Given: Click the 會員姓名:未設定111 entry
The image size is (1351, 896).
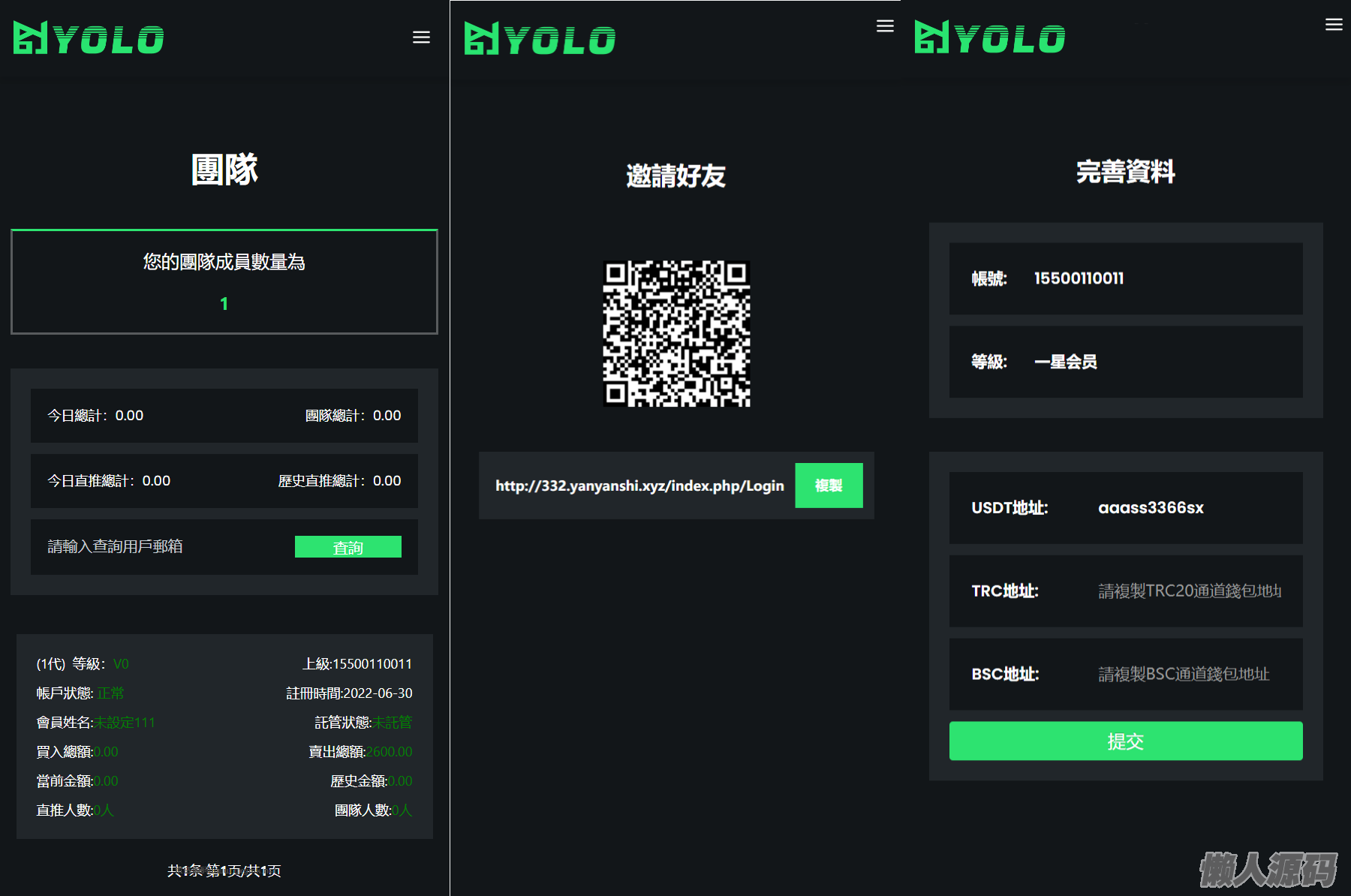Looking at the screenshot, I should coord(95,723).
